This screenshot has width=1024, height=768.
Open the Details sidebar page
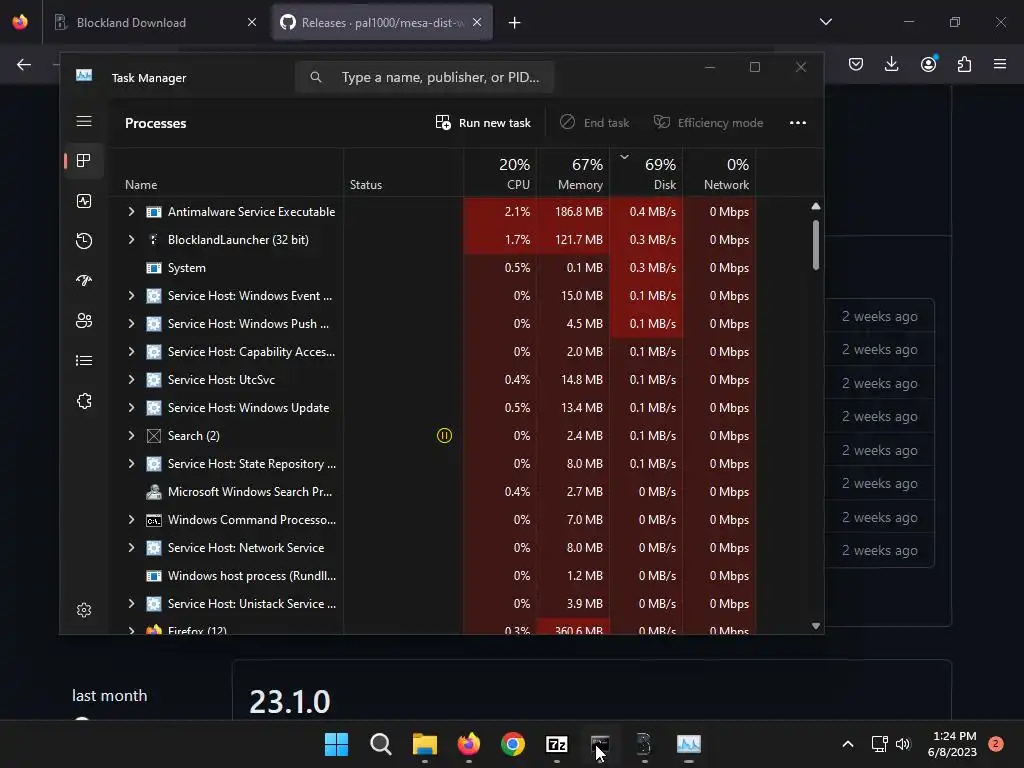click(x=84, y=360)
